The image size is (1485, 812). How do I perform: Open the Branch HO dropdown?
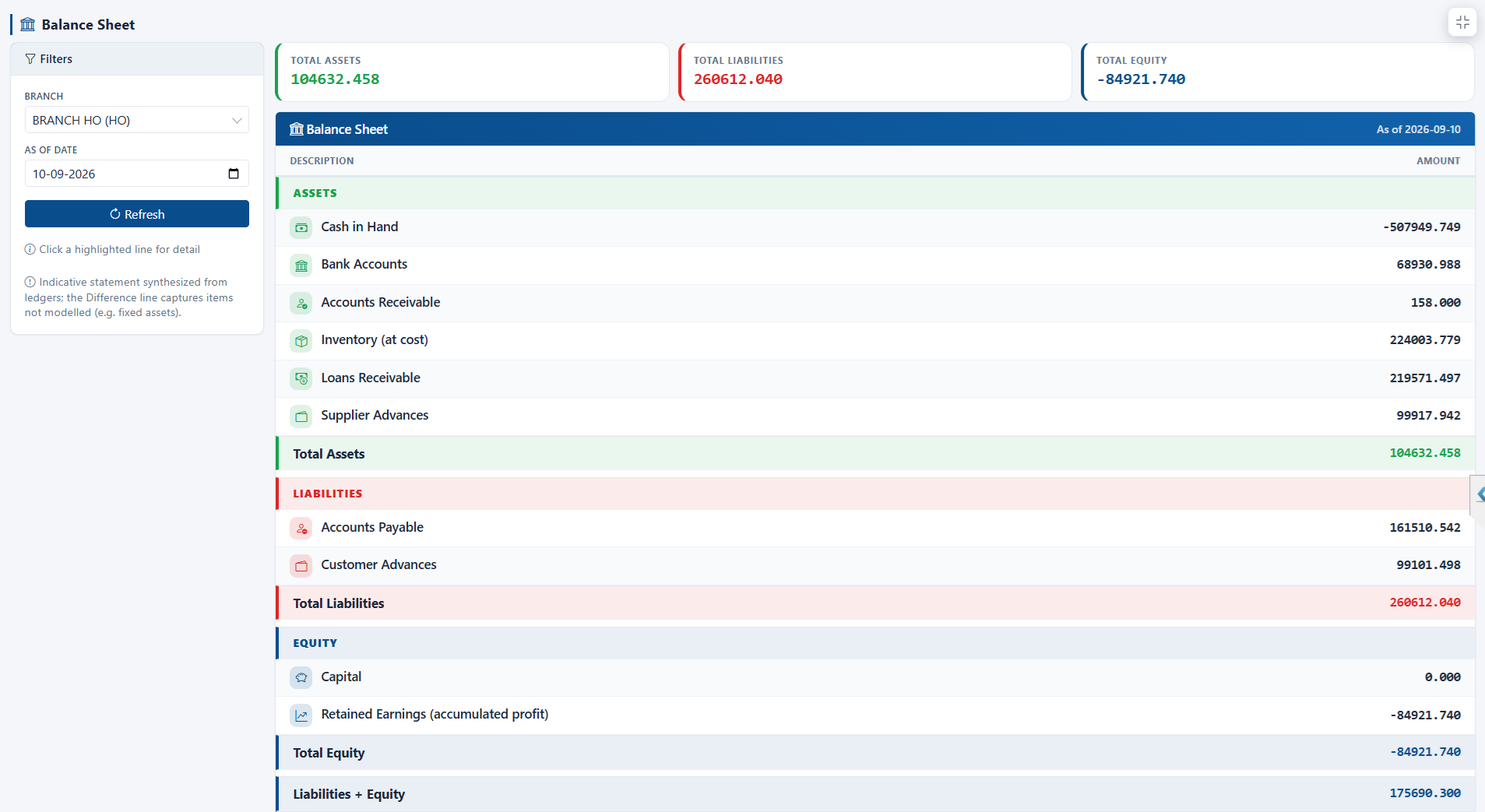coord(137,120)
